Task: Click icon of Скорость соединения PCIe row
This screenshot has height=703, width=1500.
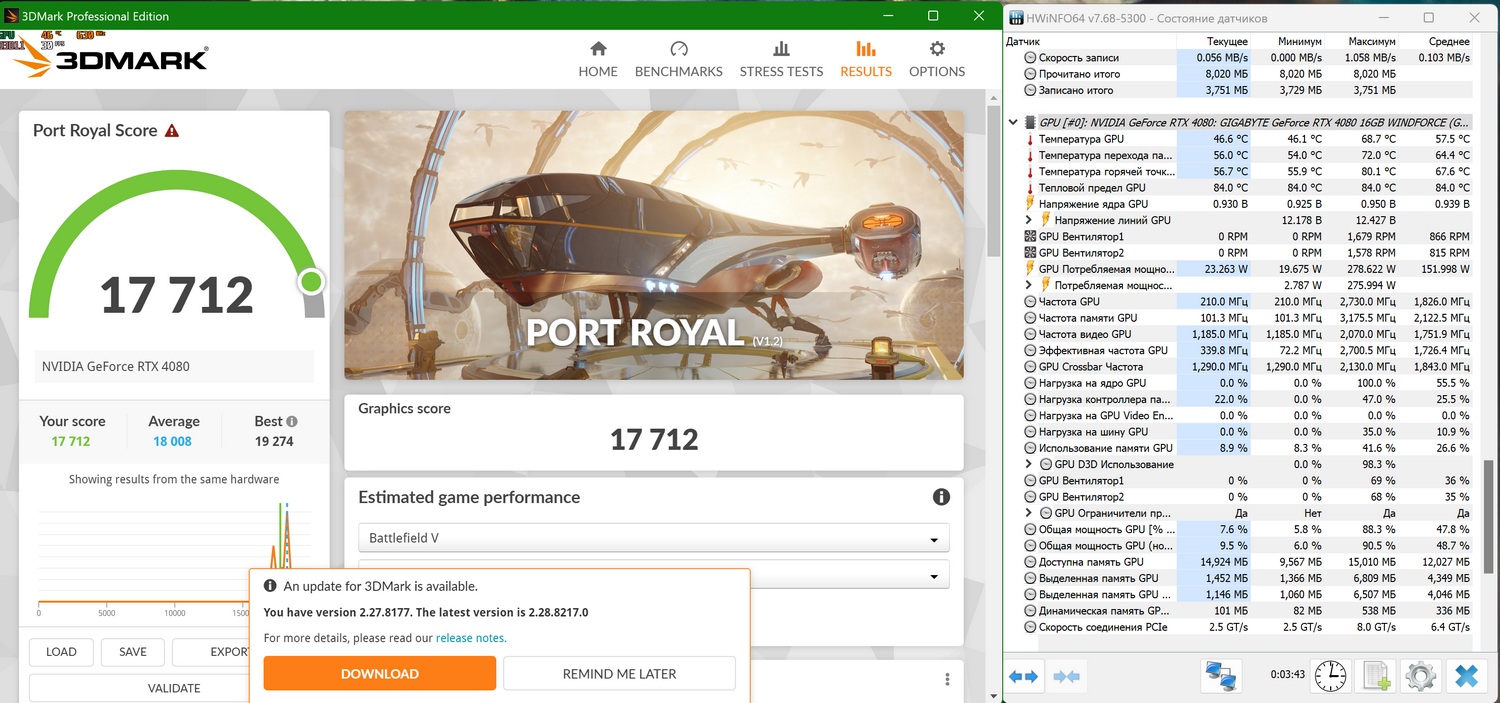Action: [1030, 627]
